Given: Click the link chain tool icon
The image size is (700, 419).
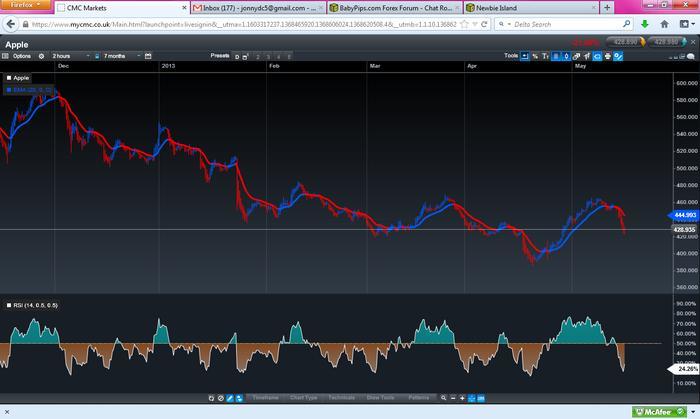Looking at the screenshot, I should [x=576, y=56].
